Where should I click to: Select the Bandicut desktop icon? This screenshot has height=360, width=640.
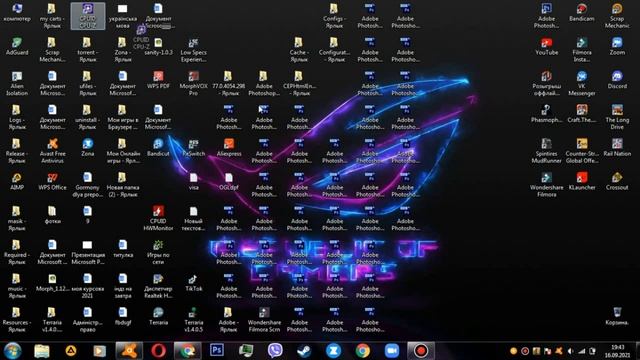158,147
